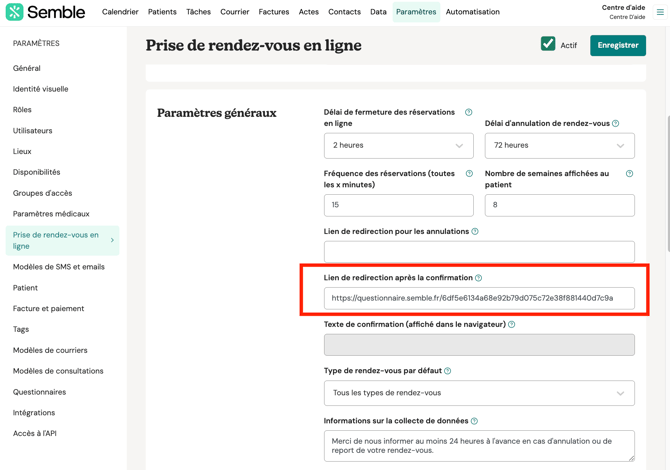Open the Calendrier menu

120,12
